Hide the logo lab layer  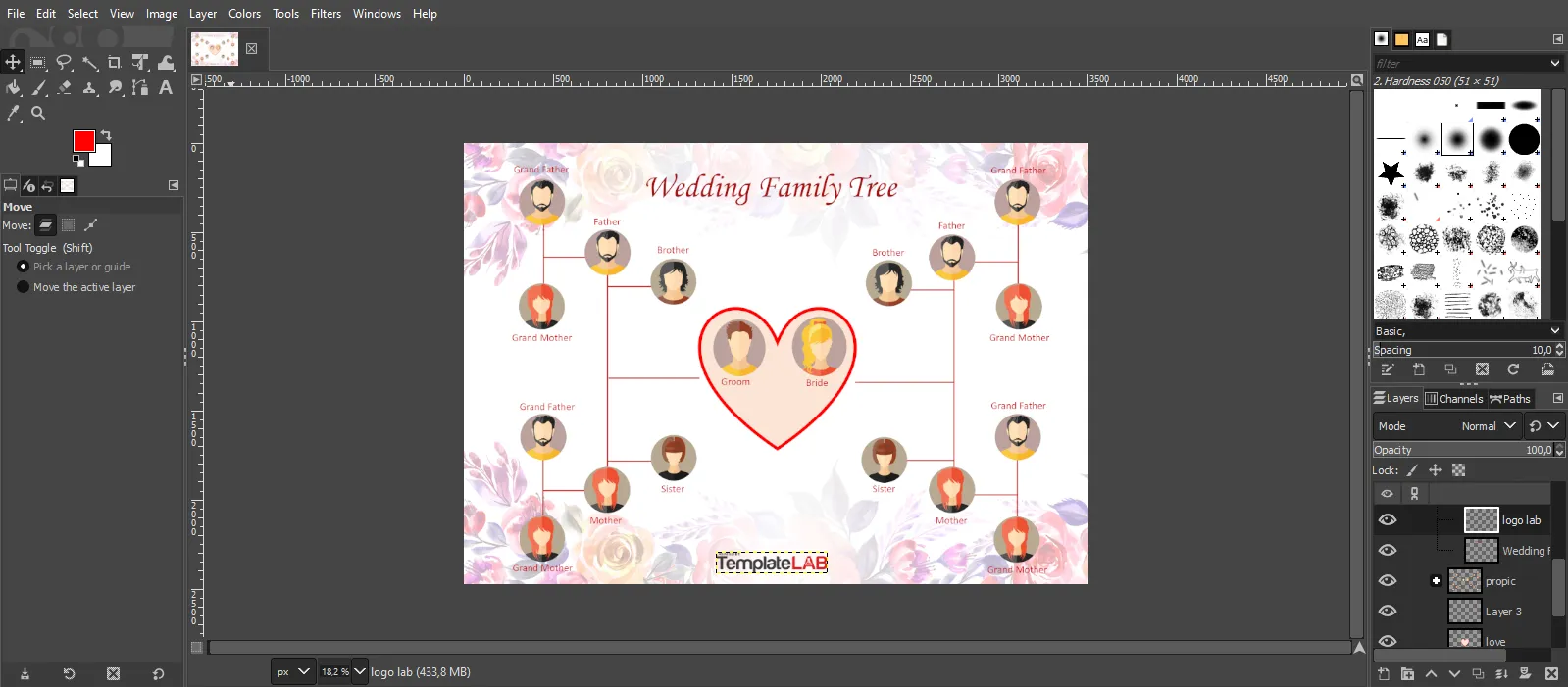pos(1387,520)
